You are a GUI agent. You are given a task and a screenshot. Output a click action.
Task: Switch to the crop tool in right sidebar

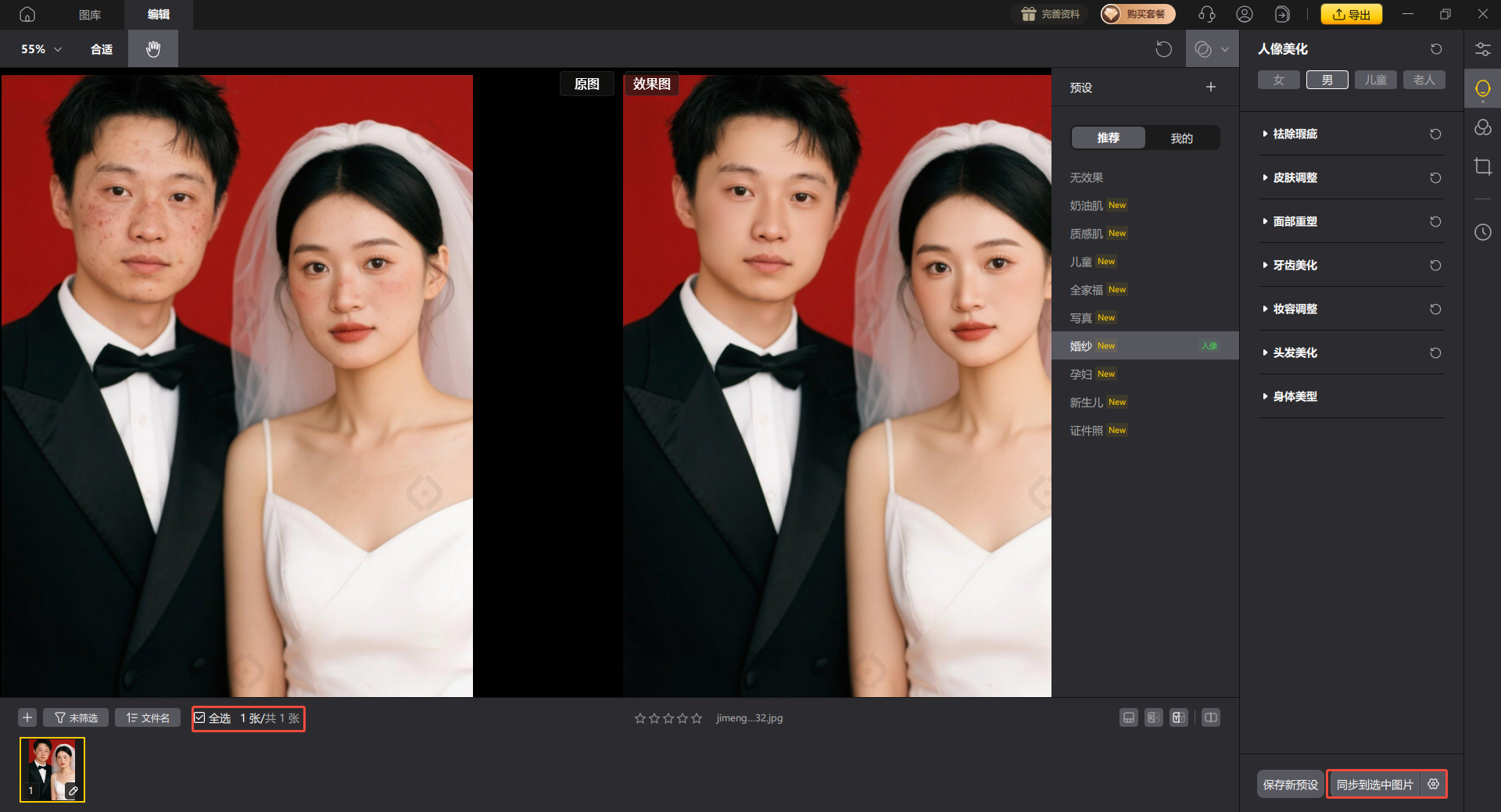tap(1482, 166)
